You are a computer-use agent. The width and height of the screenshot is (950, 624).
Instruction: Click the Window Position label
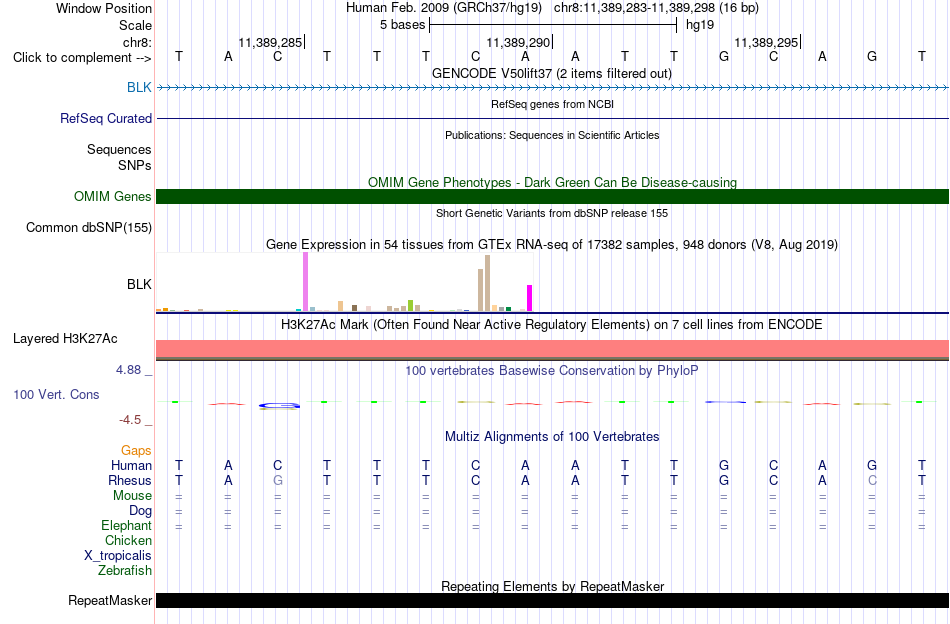pyautogui.click(x=104, y=8)
